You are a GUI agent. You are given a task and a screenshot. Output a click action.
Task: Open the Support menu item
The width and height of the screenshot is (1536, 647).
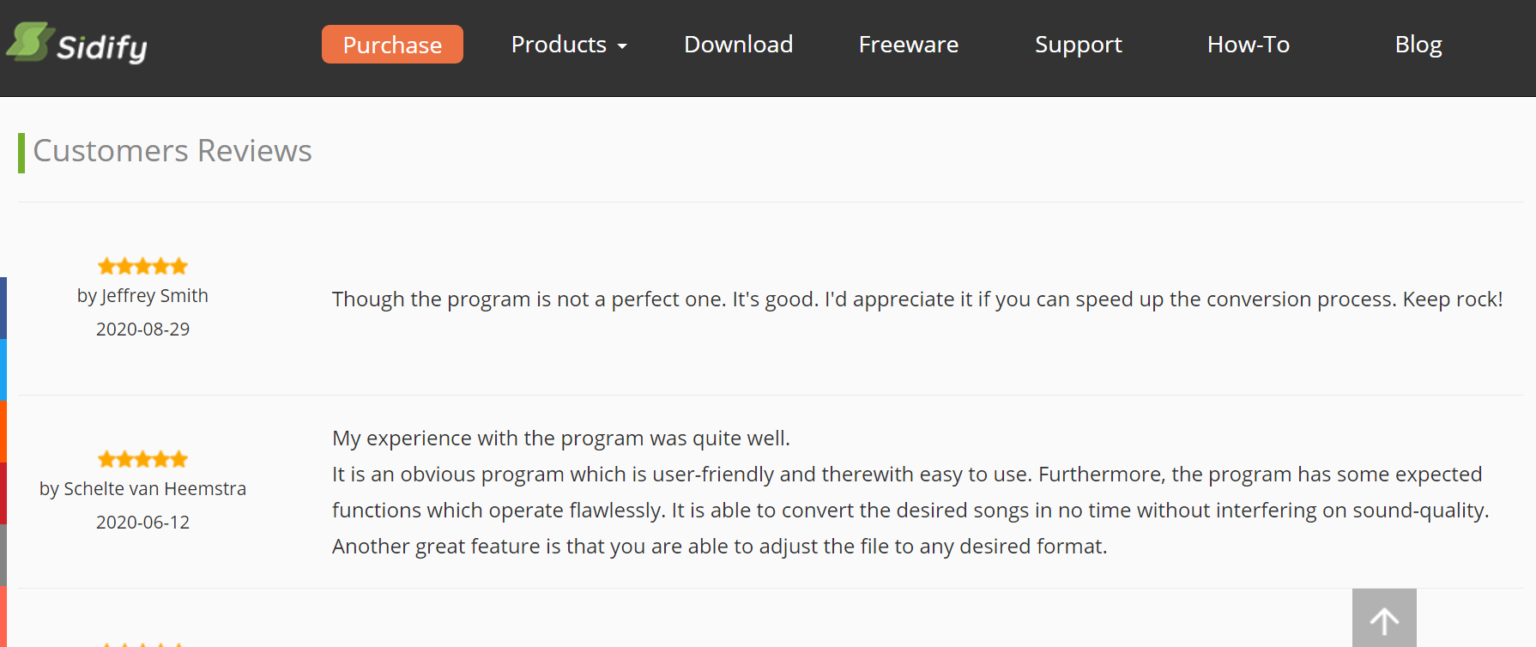coord(1078,45)
